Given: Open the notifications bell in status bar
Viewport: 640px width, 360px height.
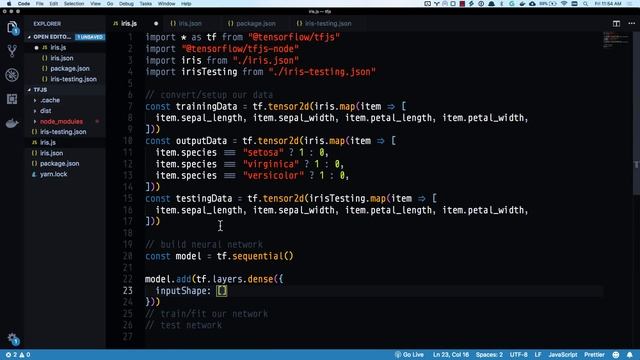Looking at the screenshot, I should click(630, 355).
